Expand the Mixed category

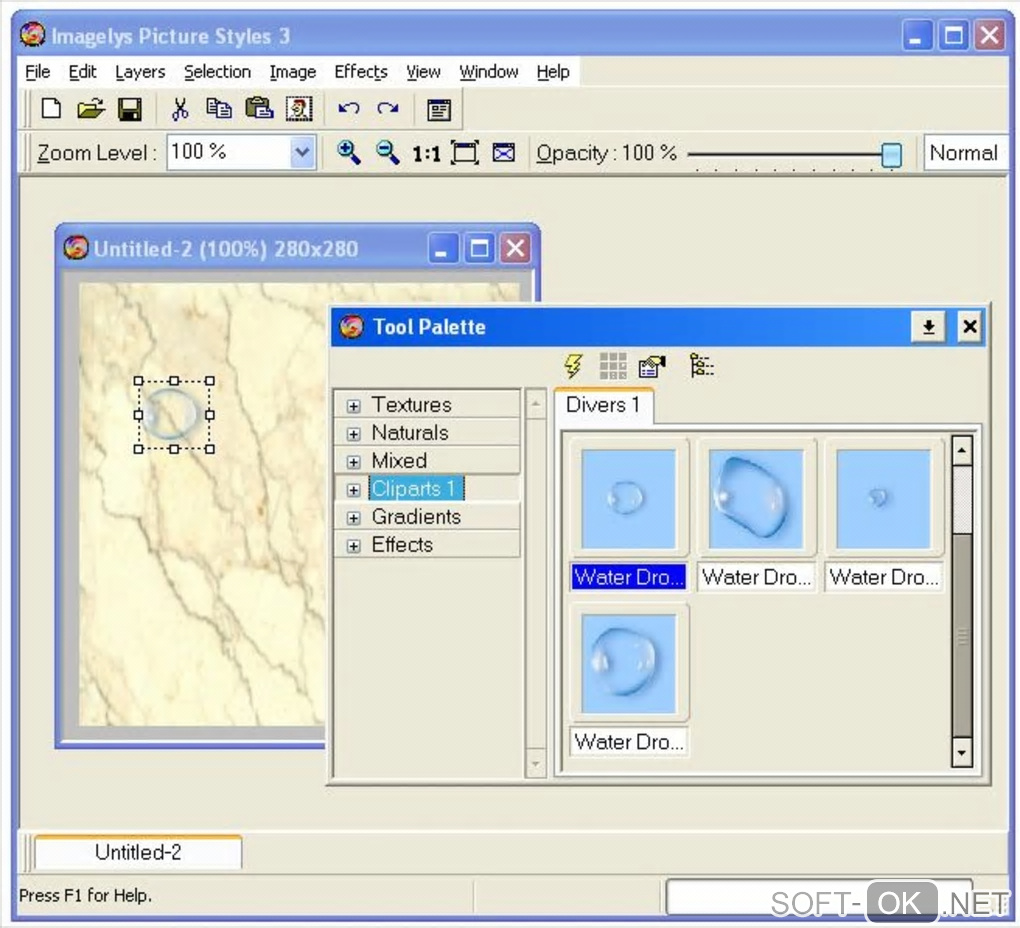click(353, 462)
